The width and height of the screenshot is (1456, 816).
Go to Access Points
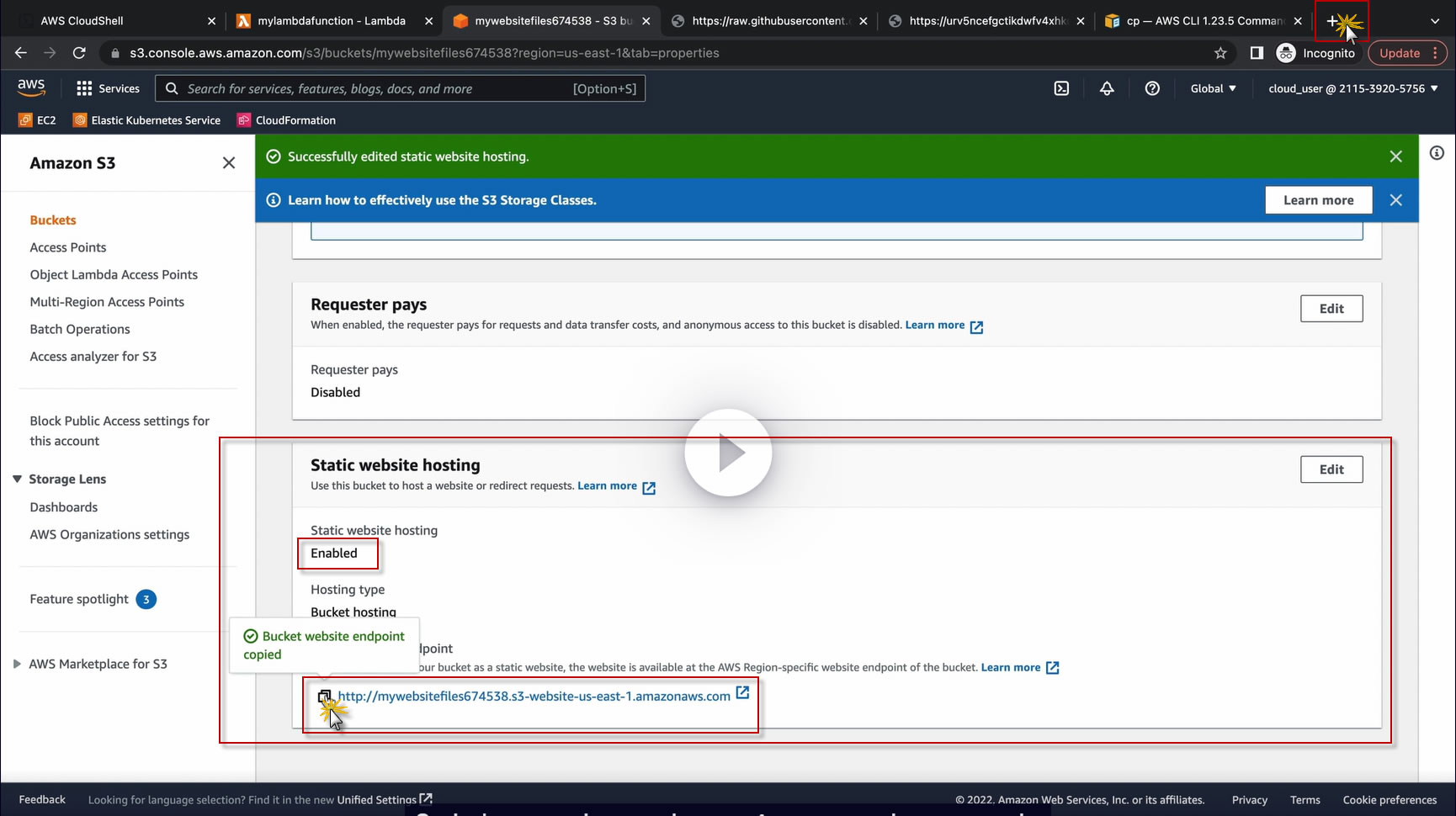pyautogui.click(x=68, y=247)
